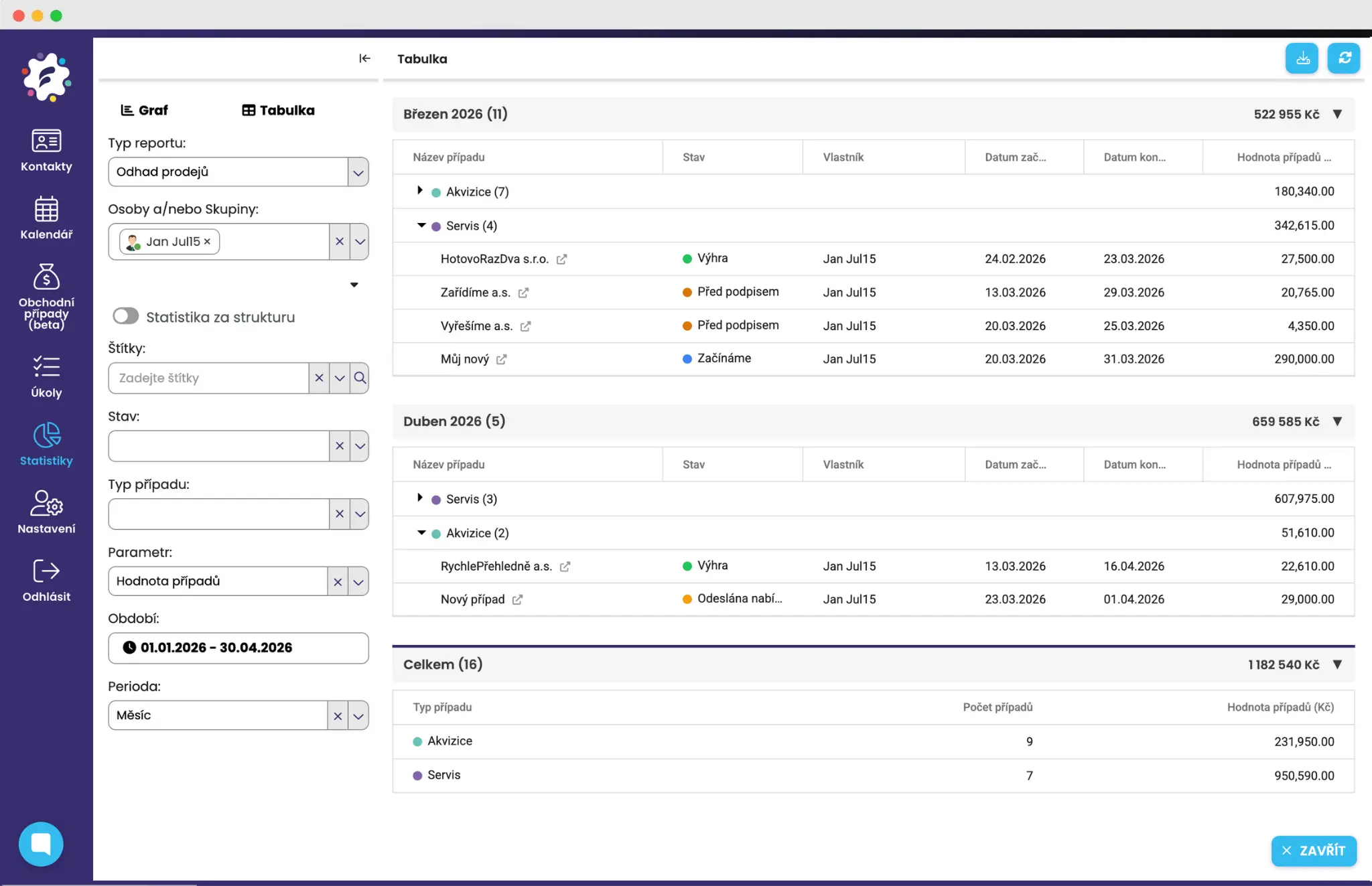Expand the Akvizice (7) group row

pos(420,191)
